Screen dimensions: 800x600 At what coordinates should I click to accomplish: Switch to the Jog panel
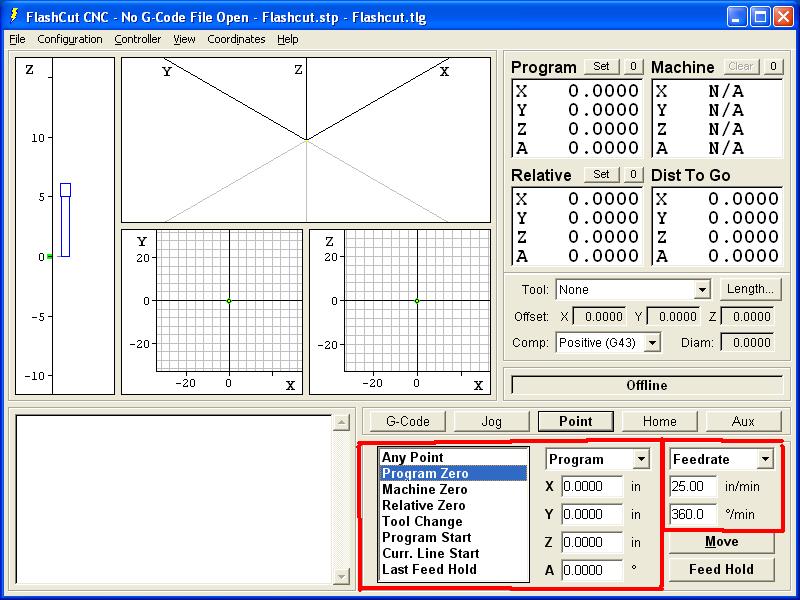tap(491, 421)
